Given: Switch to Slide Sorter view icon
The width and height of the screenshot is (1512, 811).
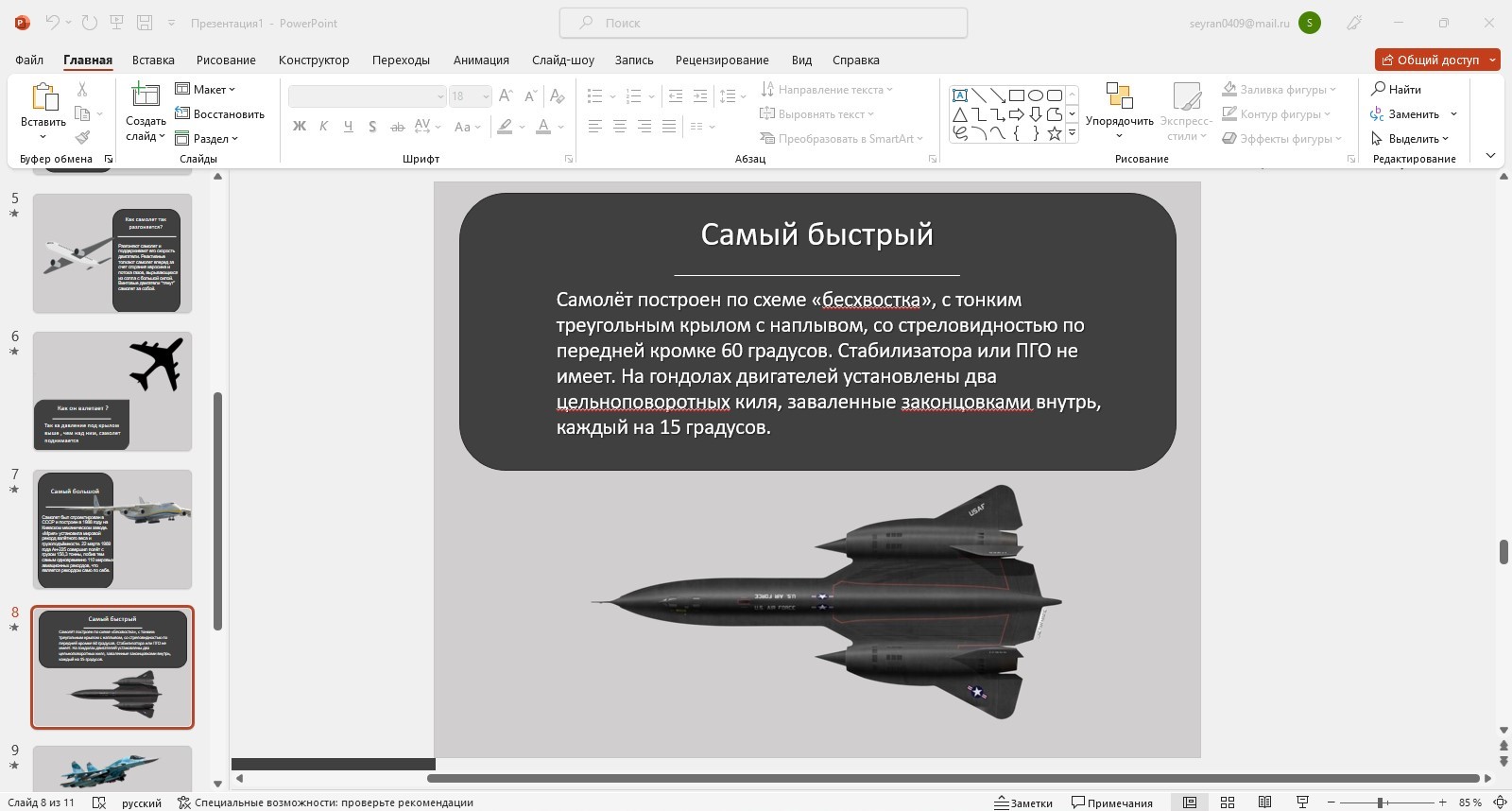Looking at the screenshot, I should [x=1228, y=802].
